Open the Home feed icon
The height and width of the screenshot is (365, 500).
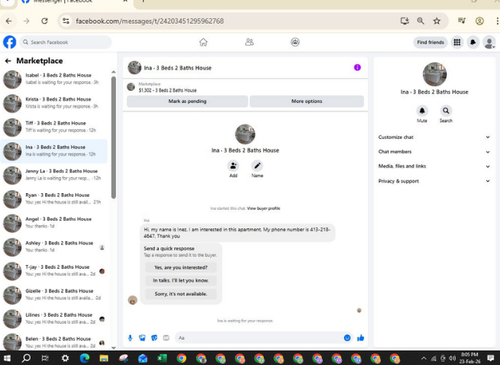(x=203, y=42)
